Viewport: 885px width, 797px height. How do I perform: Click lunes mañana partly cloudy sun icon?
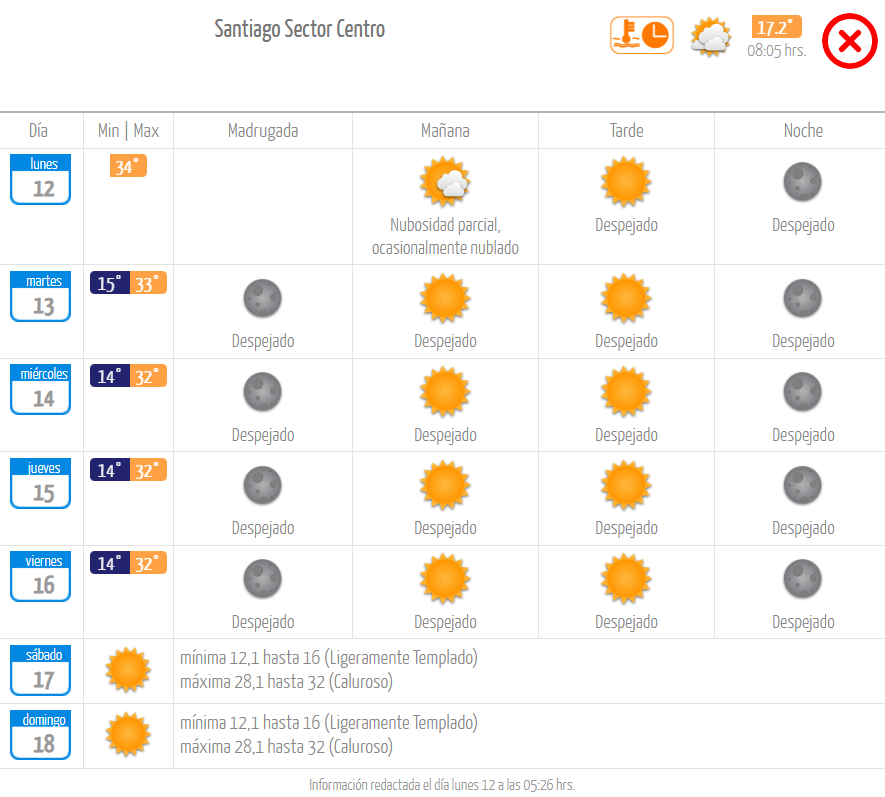click(445, 182)
